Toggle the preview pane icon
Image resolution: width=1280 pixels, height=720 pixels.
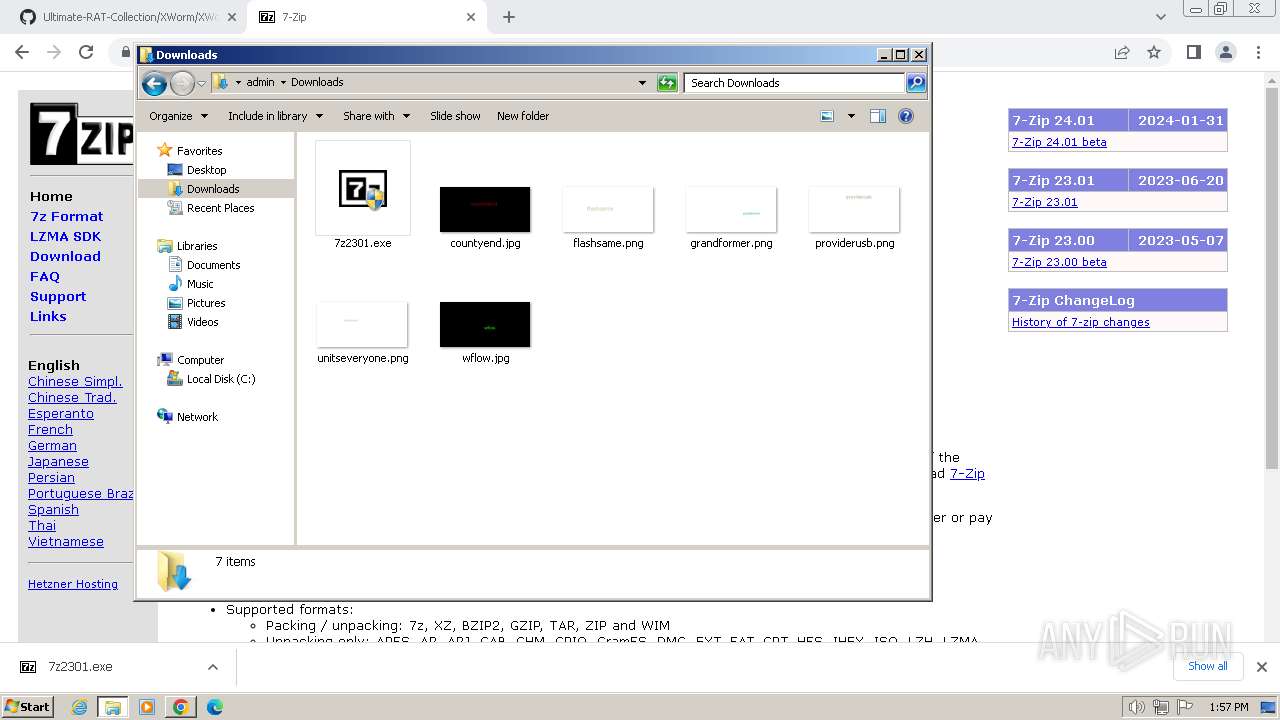click(x=878, y=116)
